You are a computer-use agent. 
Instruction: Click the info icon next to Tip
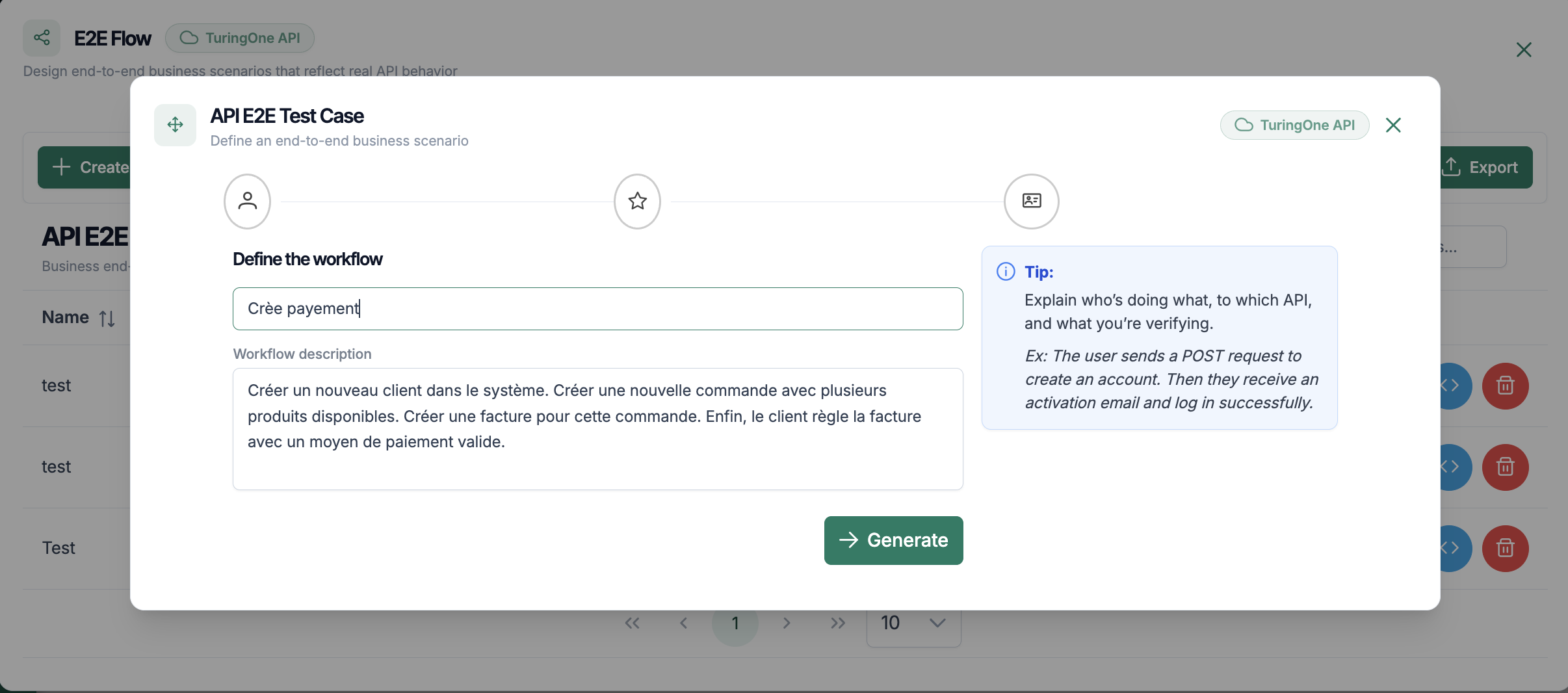coord(1005,272)
